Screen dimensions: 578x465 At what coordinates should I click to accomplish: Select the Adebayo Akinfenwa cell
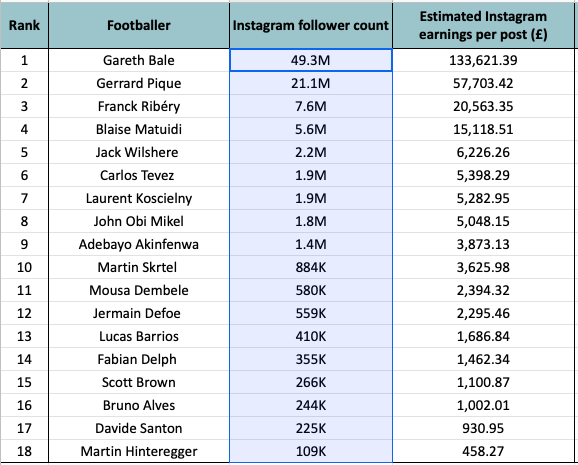click(139, 244)
